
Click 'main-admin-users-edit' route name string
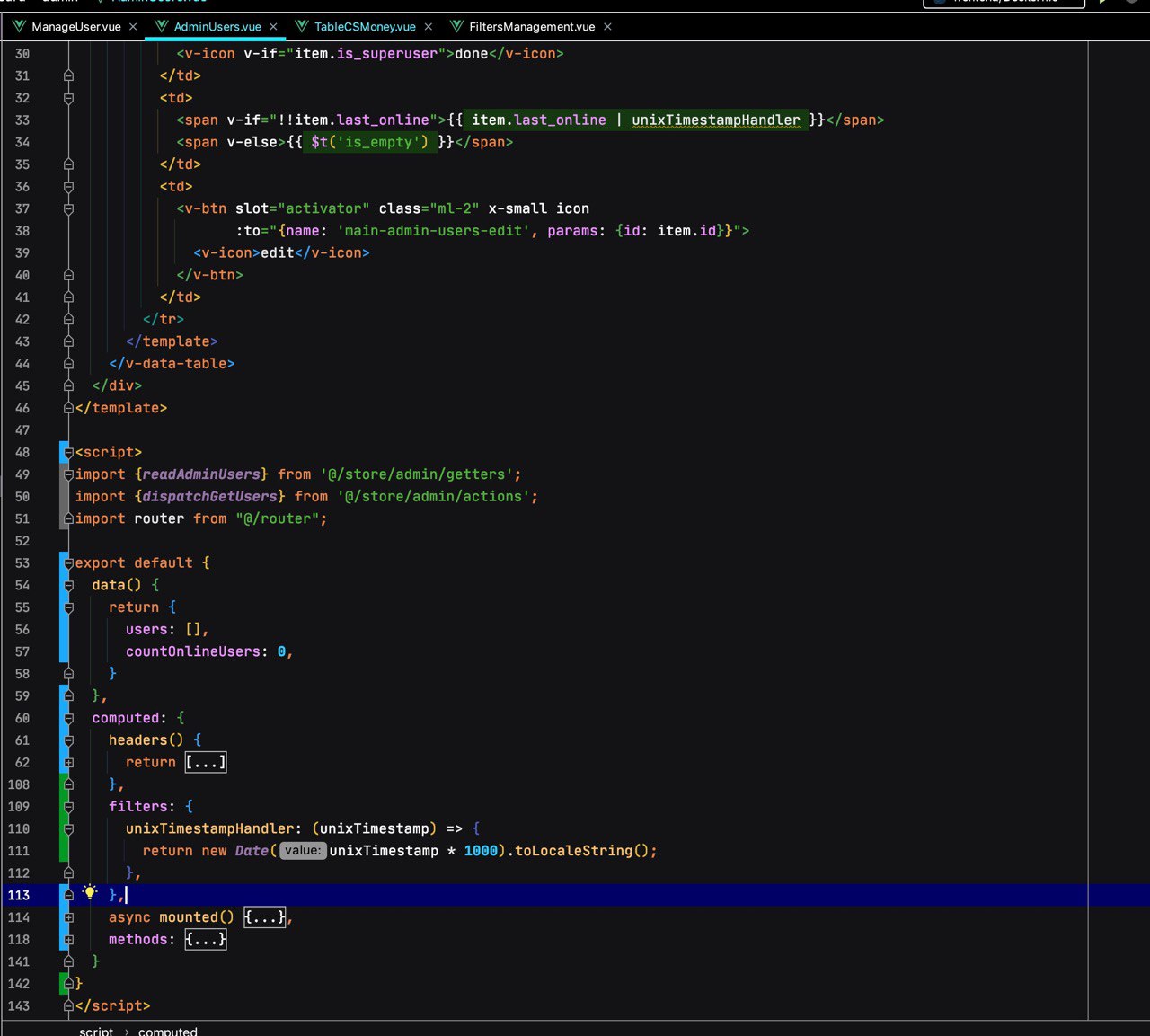(x=434, y=231)
